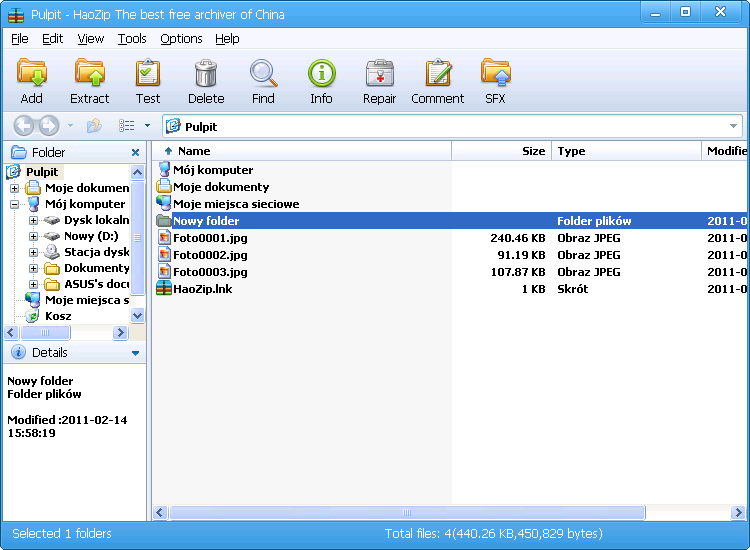Click the Moje miejsca sieciowe icon in file list
750x550 pixels.
click(164, 203)
